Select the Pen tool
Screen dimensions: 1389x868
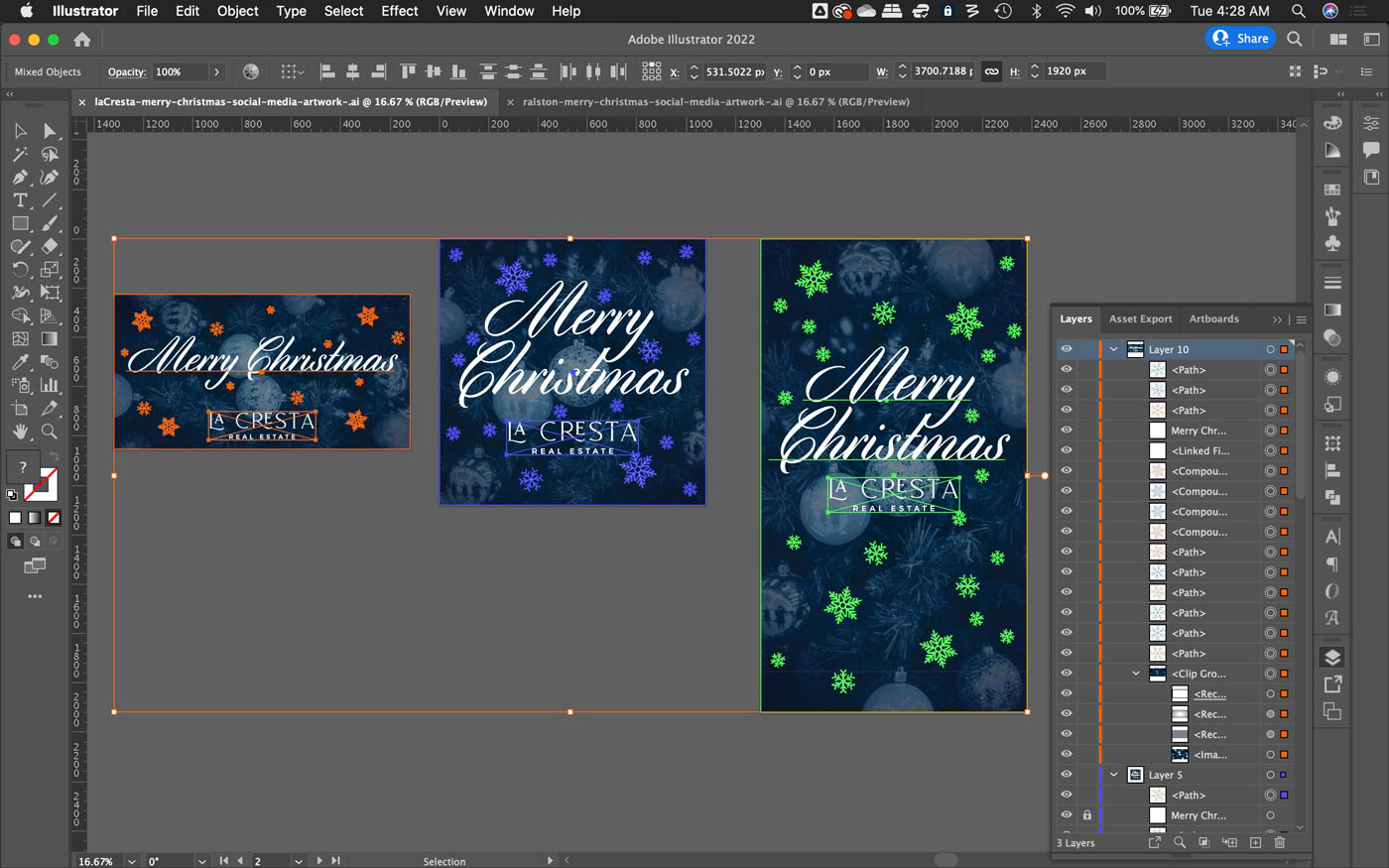click(x=20, y=178)
